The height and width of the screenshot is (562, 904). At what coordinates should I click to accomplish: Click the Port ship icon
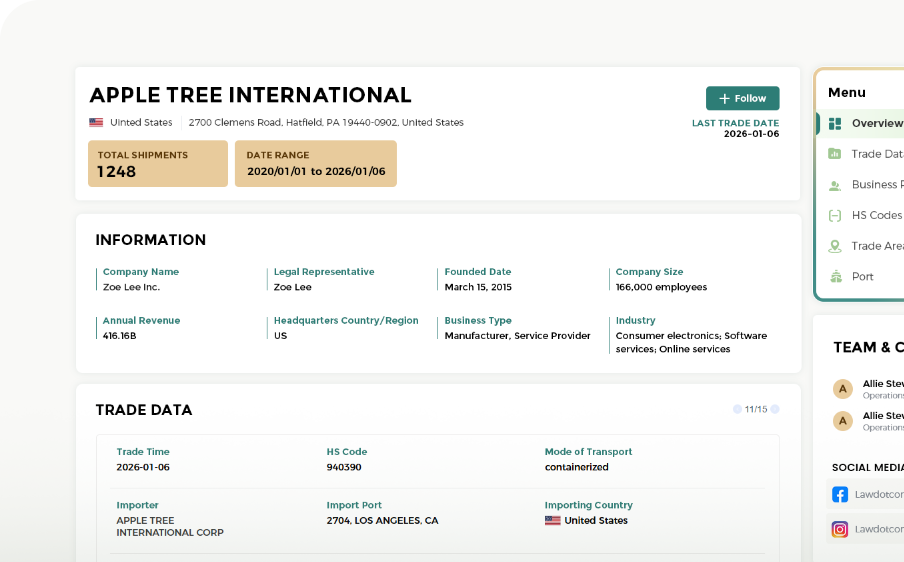(835, 277)
